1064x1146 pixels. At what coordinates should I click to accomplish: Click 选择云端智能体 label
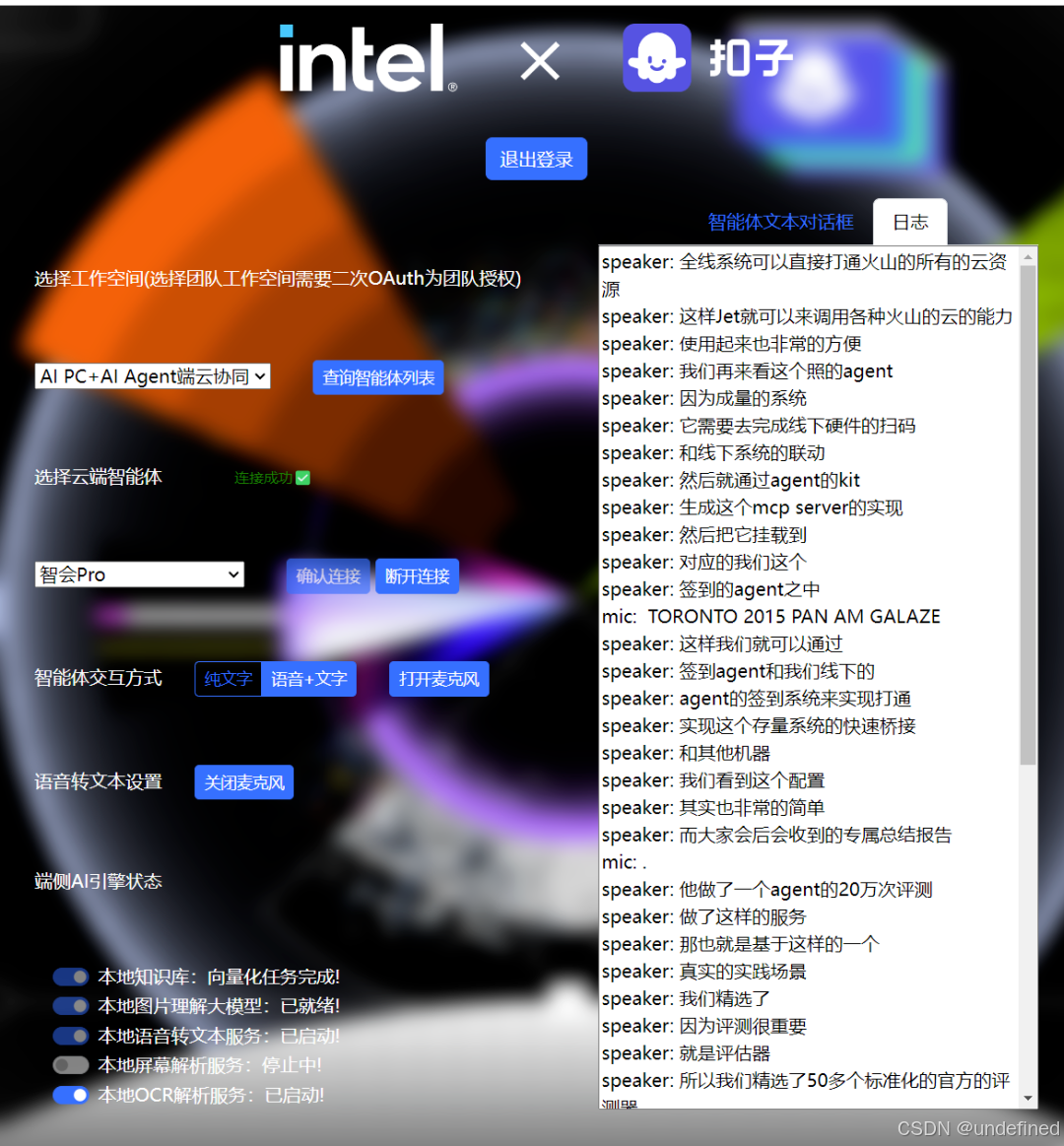(x=98, y=477)
